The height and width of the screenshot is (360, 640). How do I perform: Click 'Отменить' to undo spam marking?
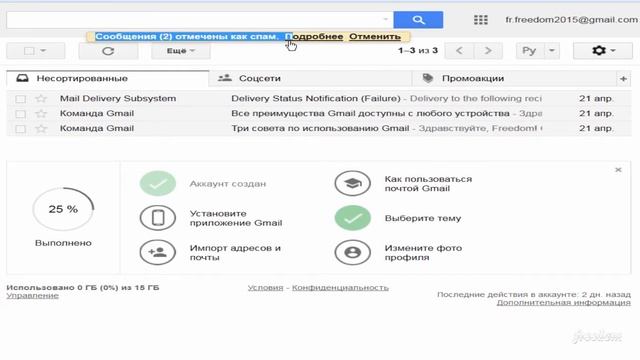(x=375, y=37)
